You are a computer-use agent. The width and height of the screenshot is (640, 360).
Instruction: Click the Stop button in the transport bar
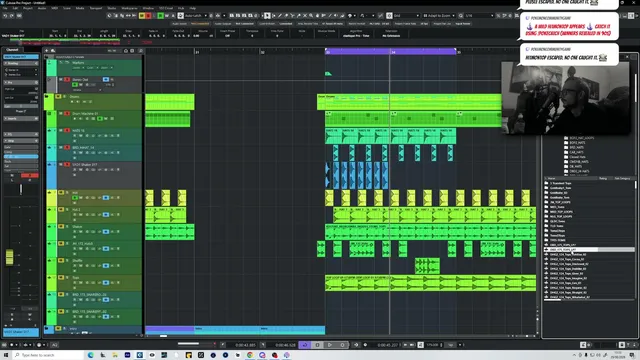317,345
